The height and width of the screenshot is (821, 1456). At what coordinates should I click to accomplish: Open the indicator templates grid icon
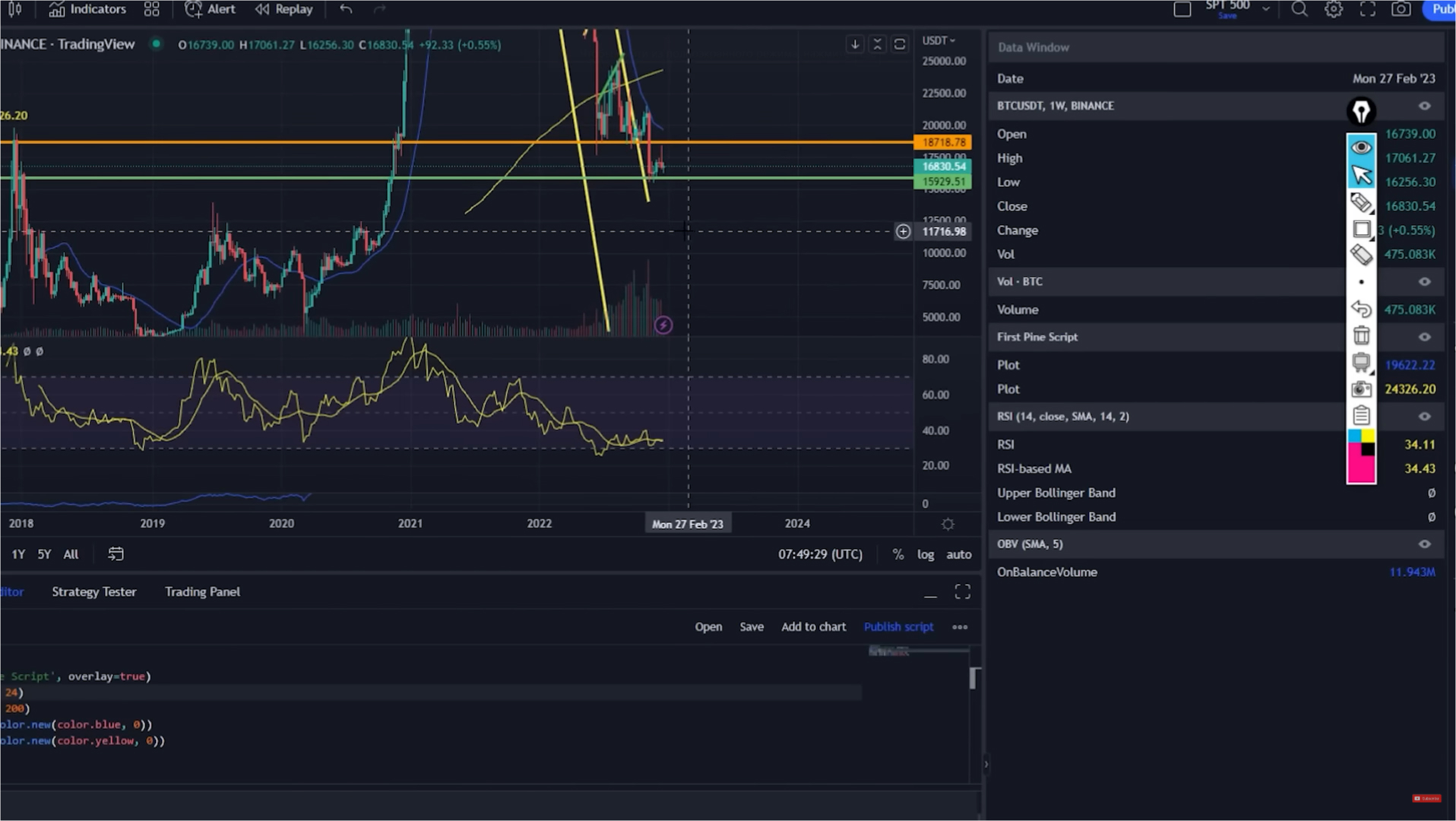click(152, 9)
